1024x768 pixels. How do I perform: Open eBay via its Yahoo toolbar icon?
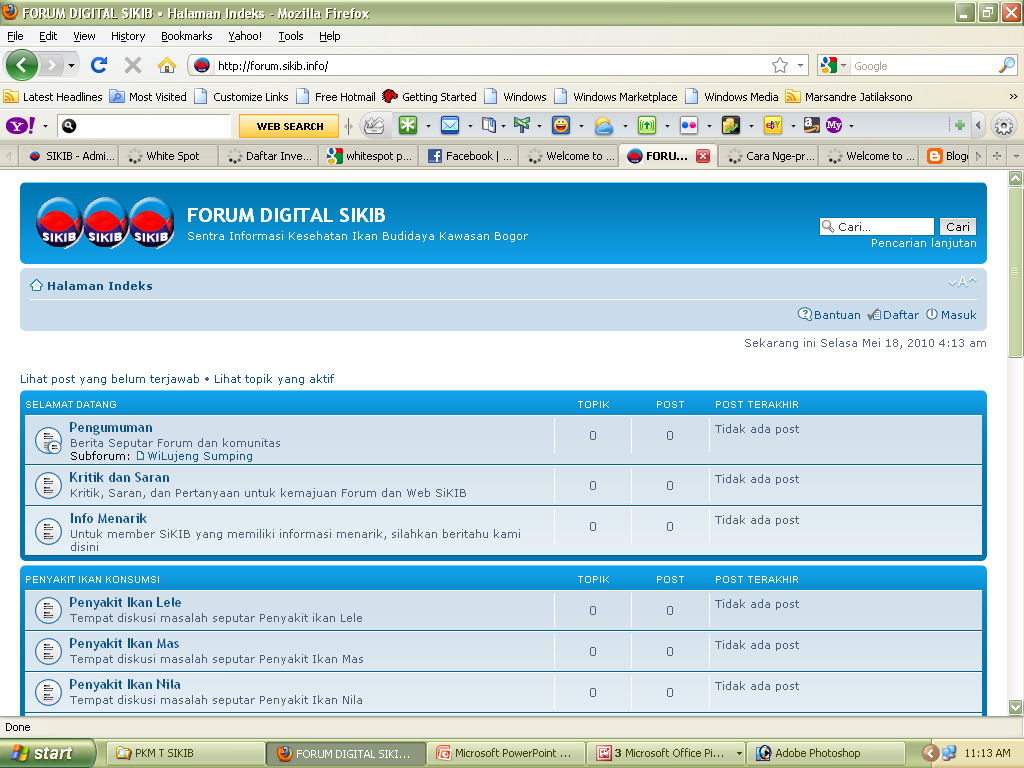coord(772,126)
